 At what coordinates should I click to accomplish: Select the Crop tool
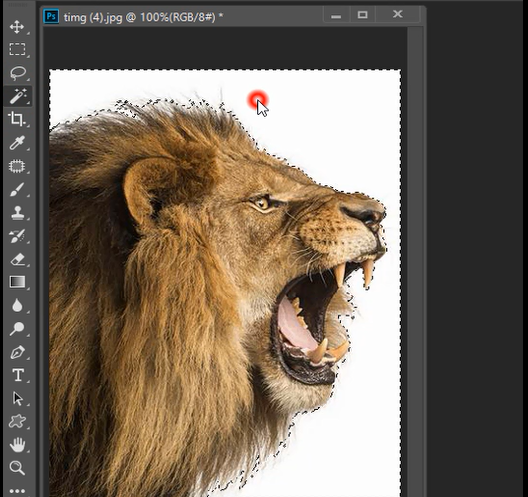(x=17, y=119)
